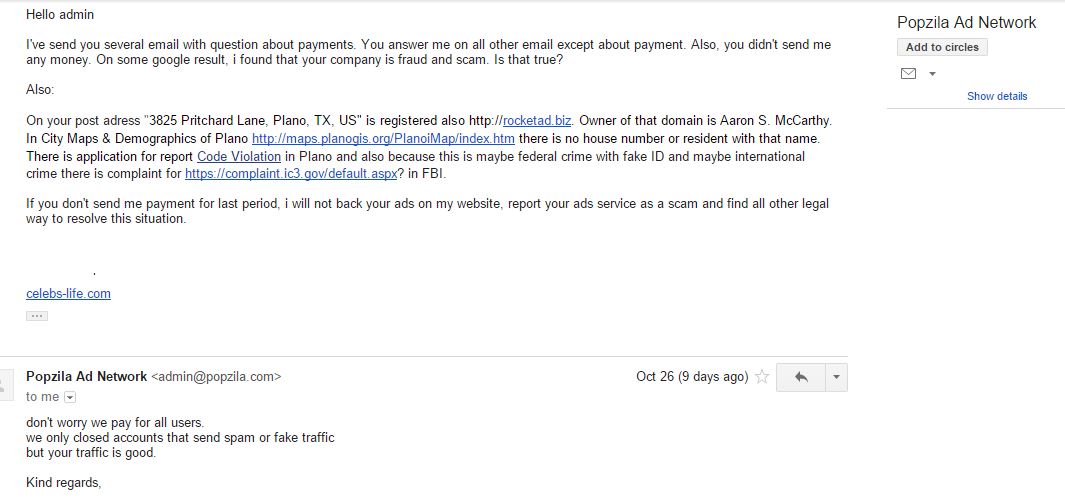Click Popzila Ad Network contact title

967,22
